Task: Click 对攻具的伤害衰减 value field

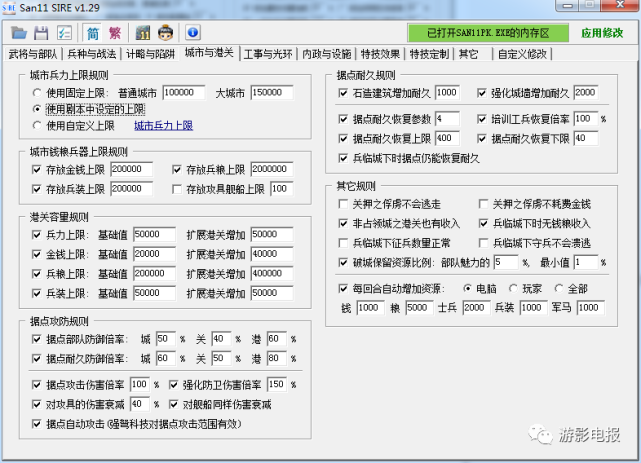Action: 140,404
